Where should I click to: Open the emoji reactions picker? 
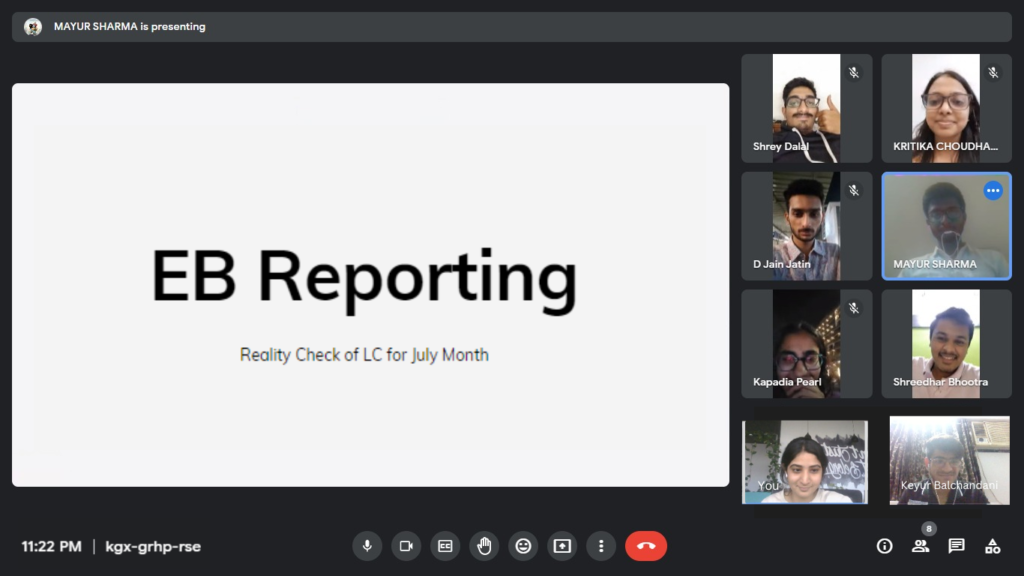pyautogui.click(x=523, y=546)
